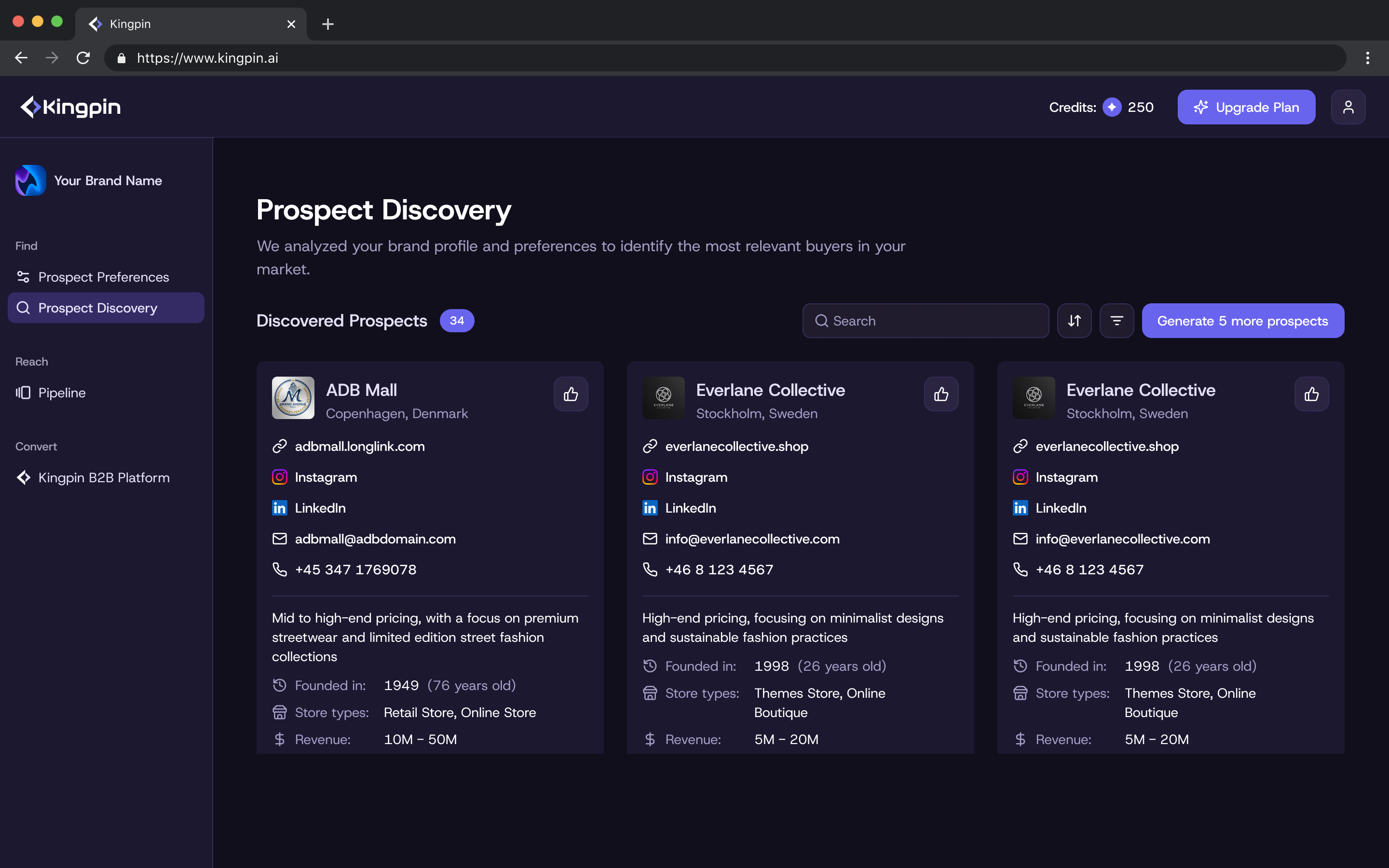Click ADB Mall website link icon

[x=280, y=446]
